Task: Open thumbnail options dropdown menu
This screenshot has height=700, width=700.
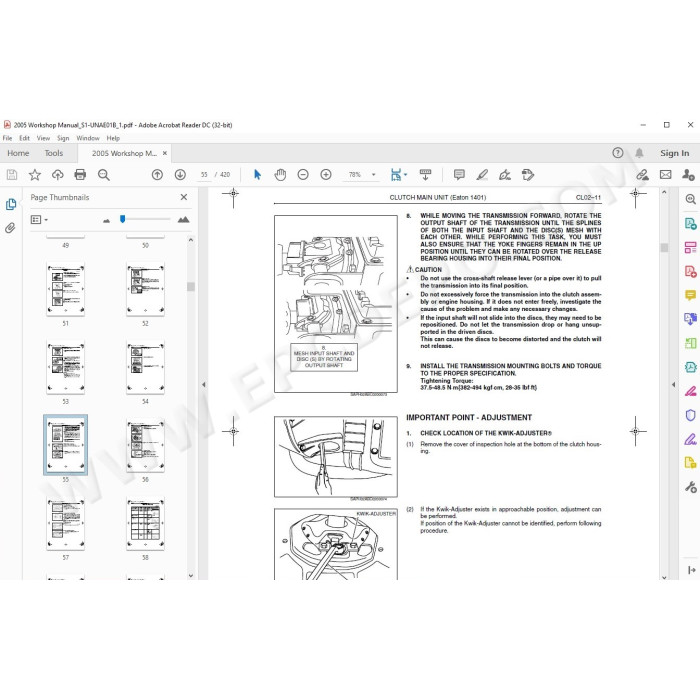Action: click(39, 220)
